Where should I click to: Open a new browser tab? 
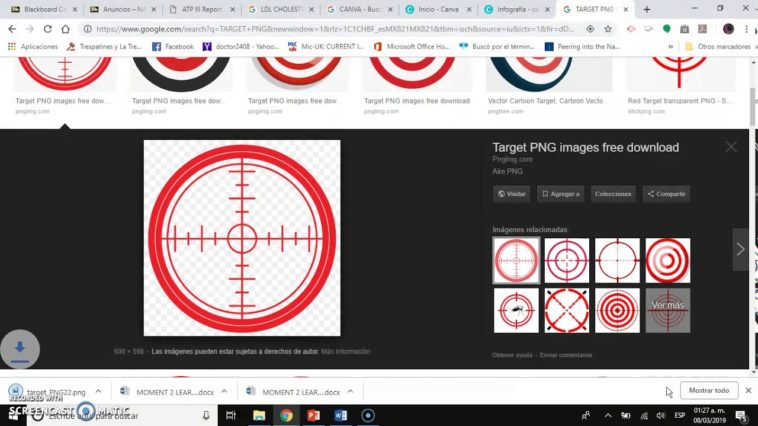coord(646,9)
